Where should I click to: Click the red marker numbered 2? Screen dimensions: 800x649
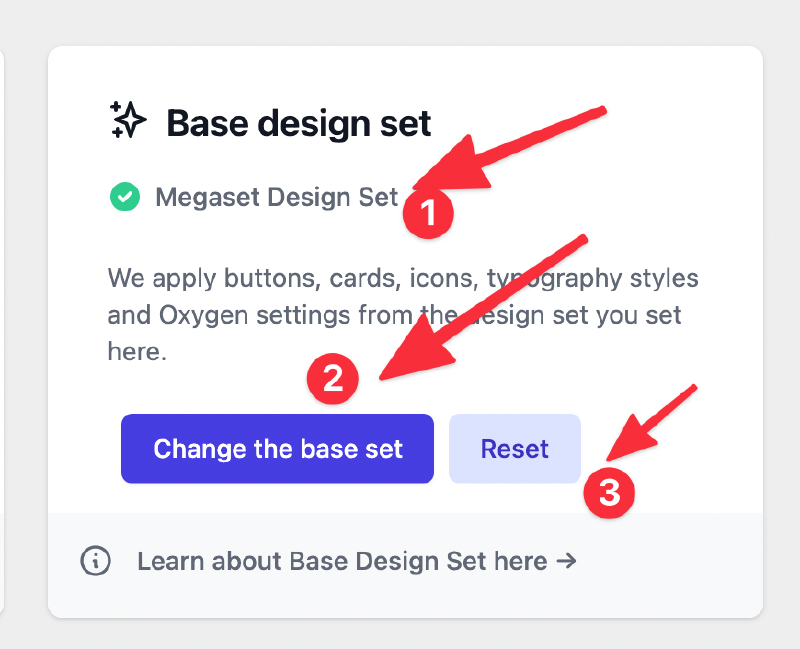click(335, 379)
